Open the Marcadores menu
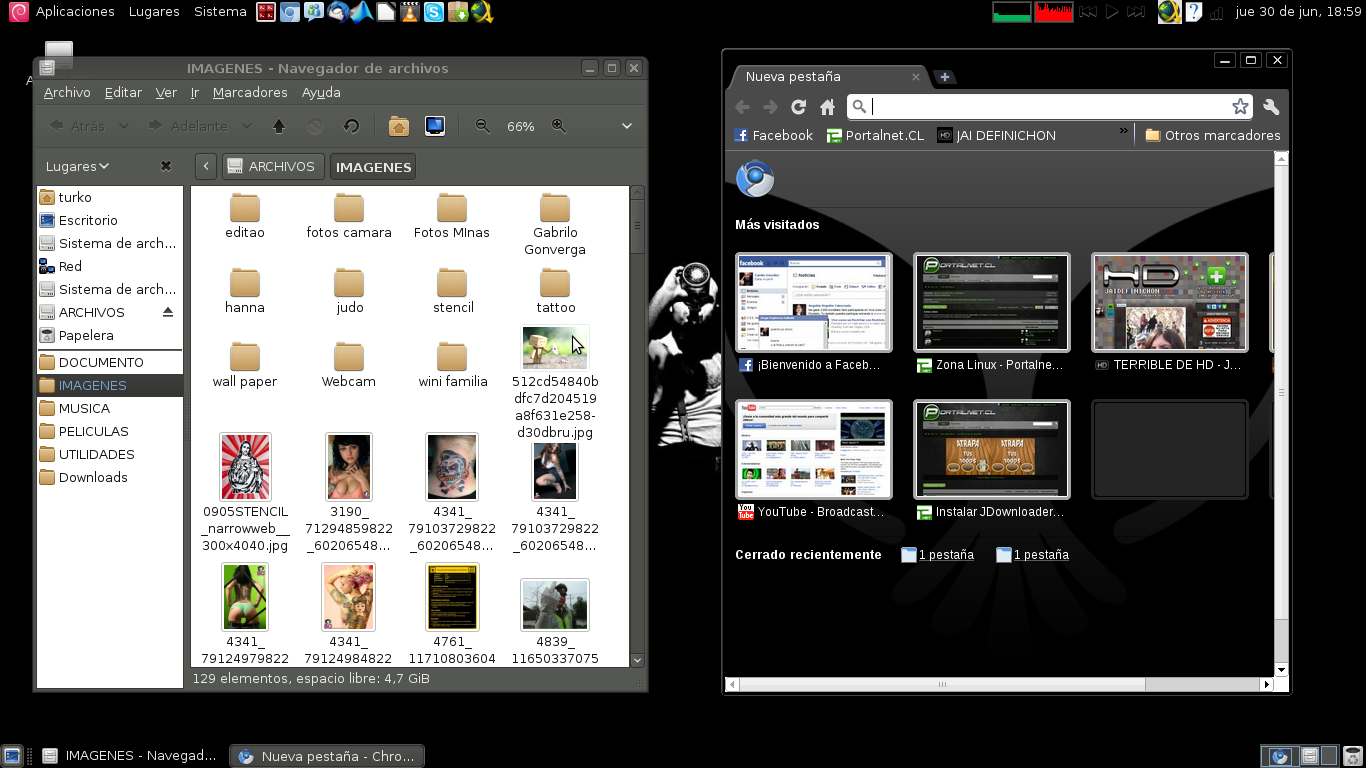 coord(250,92)
